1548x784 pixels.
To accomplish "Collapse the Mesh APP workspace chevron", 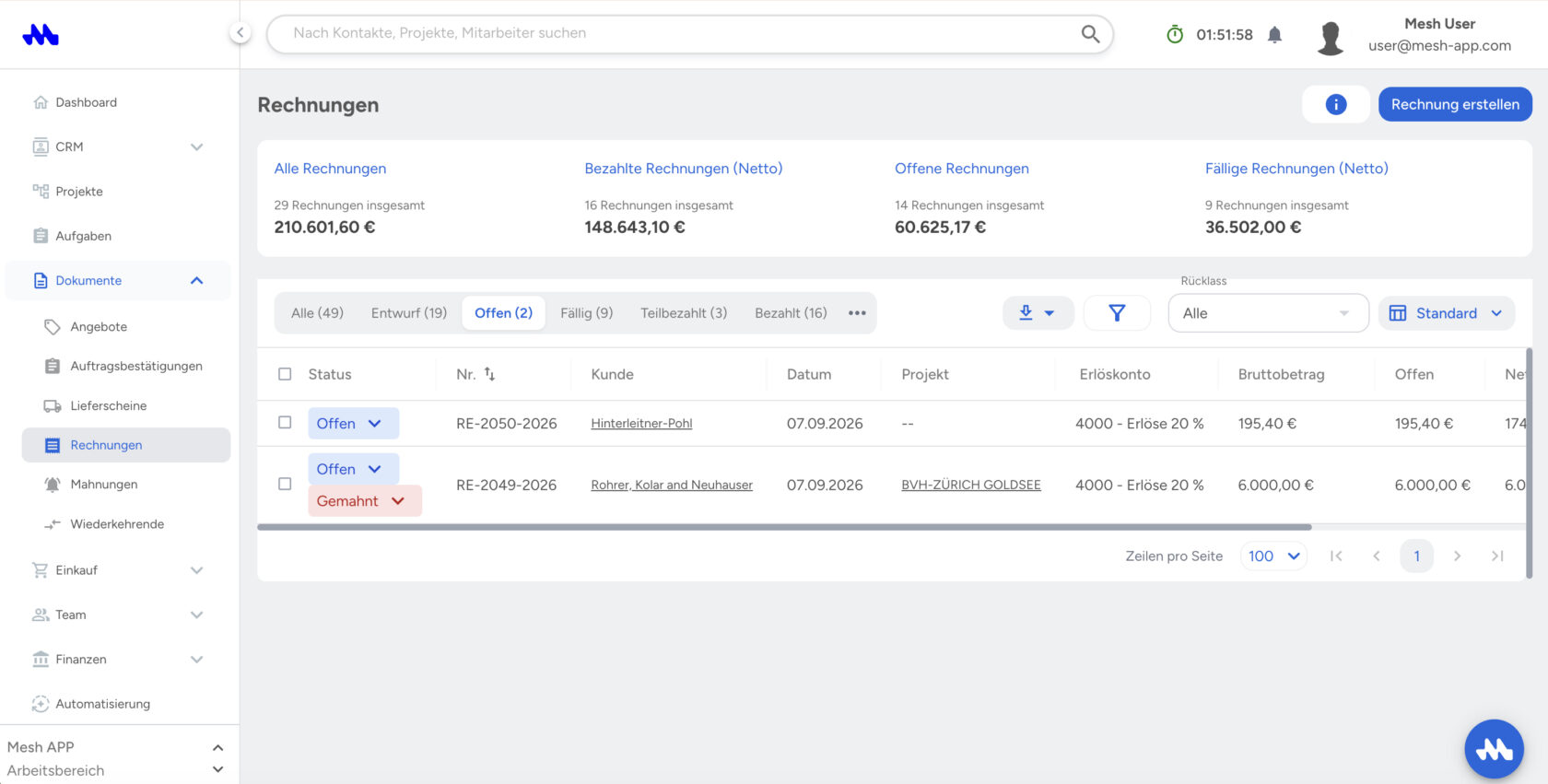I will click(x=217, y=747).
